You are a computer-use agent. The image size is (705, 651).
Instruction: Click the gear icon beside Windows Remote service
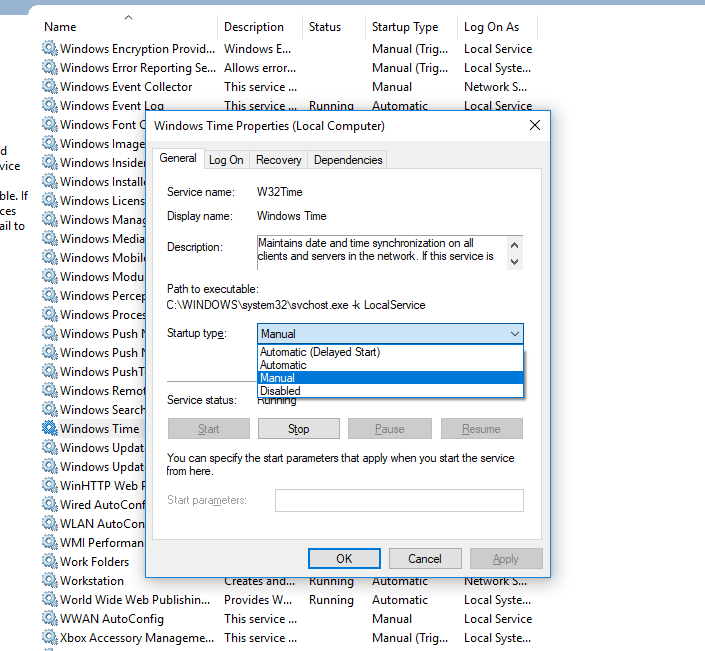click(x=50, y=390)
